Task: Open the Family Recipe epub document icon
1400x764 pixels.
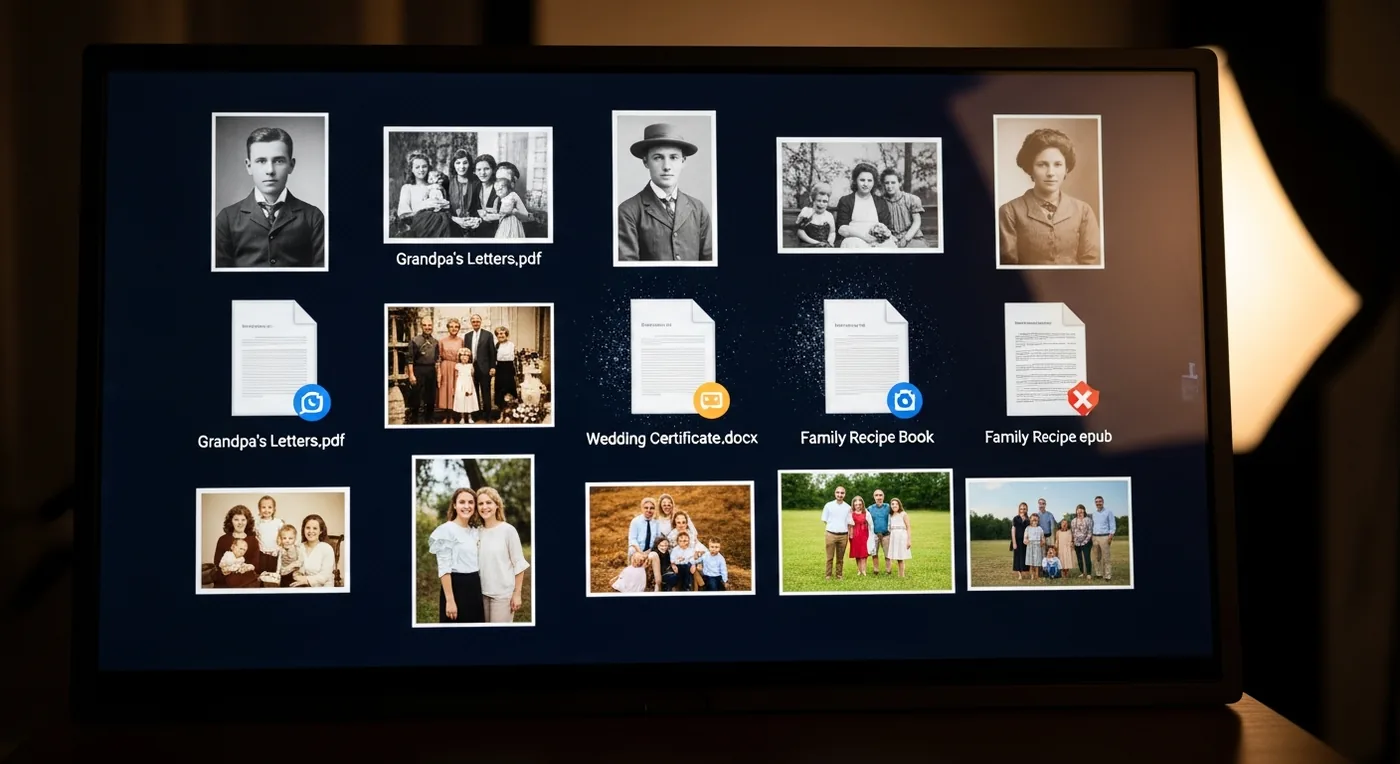Action: (1045, 359)
